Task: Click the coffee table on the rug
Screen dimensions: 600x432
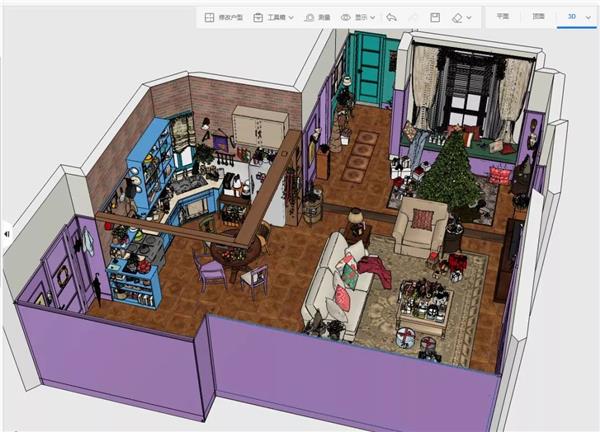Action: 424,308
